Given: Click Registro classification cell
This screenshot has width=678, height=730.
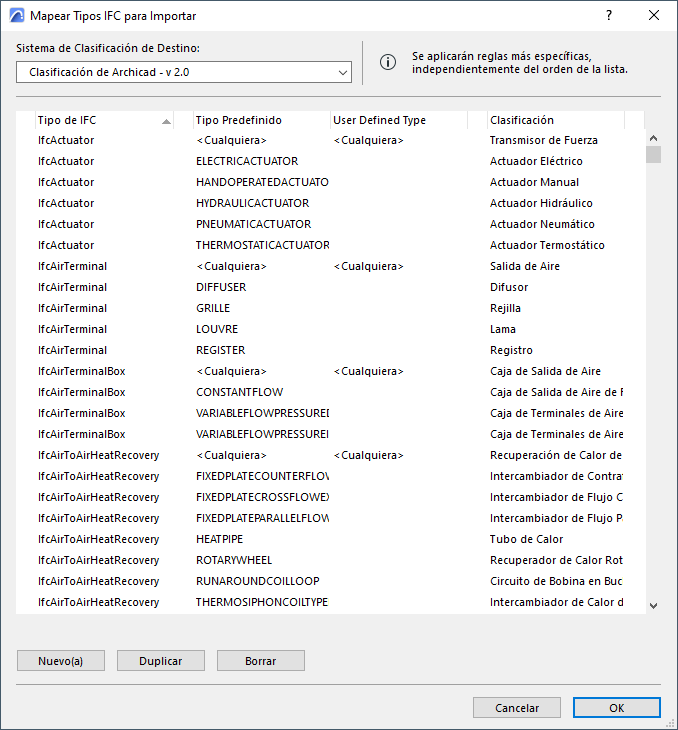Looking at the screenshot, I should coord(511,350).
